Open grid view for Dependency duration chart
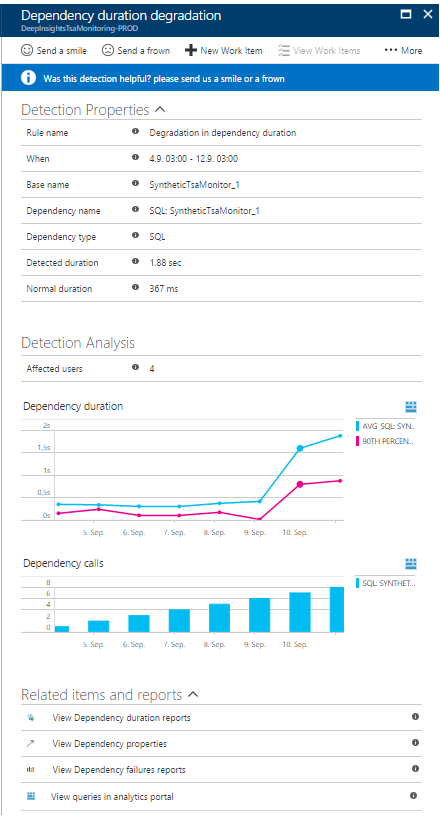Screen dimensions: 440x816 pyautogui.click(x=411, y=406)
